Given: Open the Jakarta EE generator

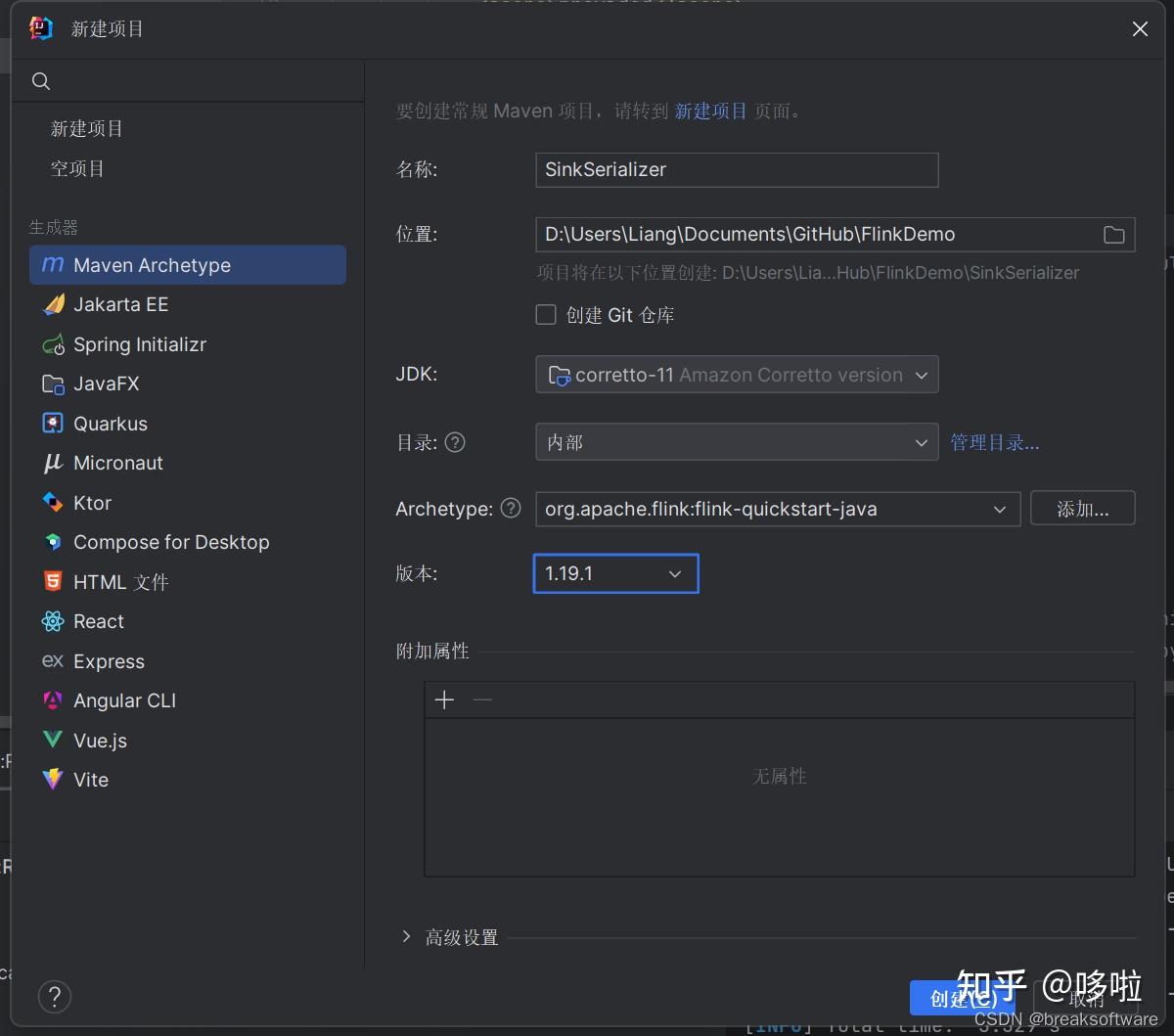Looking at the screenshot, I should point(119,304).
